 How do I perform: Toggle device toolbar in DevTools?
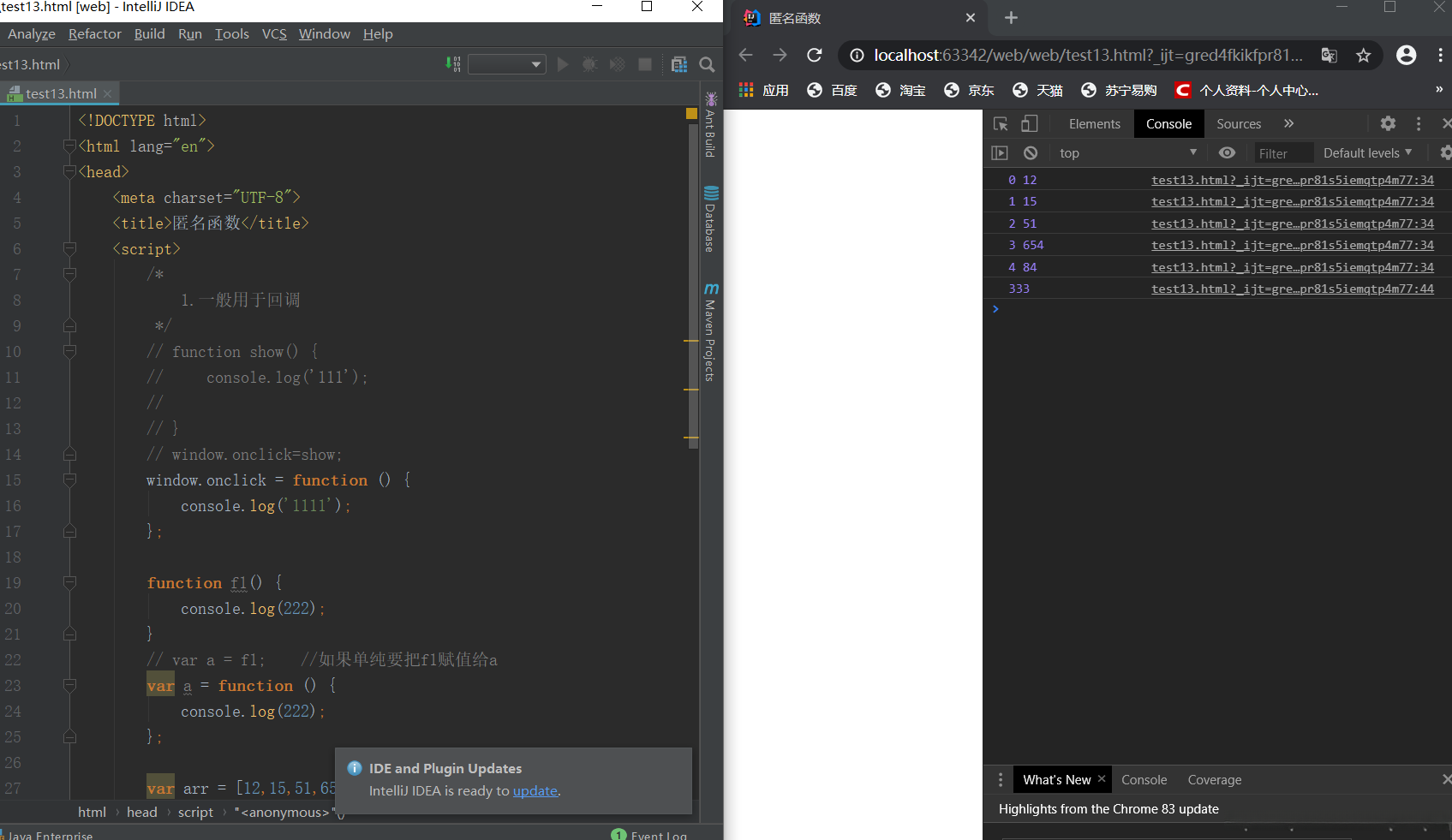coord(1030,124)
